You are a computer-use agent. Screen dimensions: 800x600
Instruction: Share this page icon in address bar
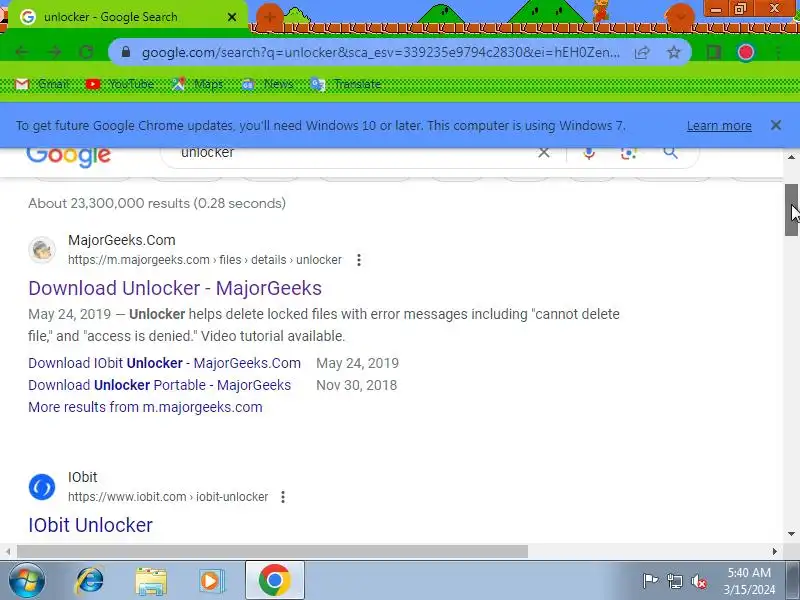coord(642,53)
